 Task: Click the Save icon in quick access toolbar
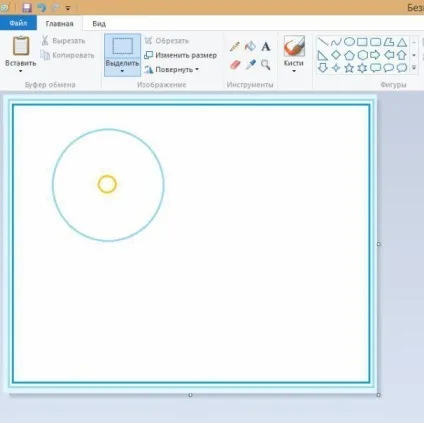pos(27,7)
